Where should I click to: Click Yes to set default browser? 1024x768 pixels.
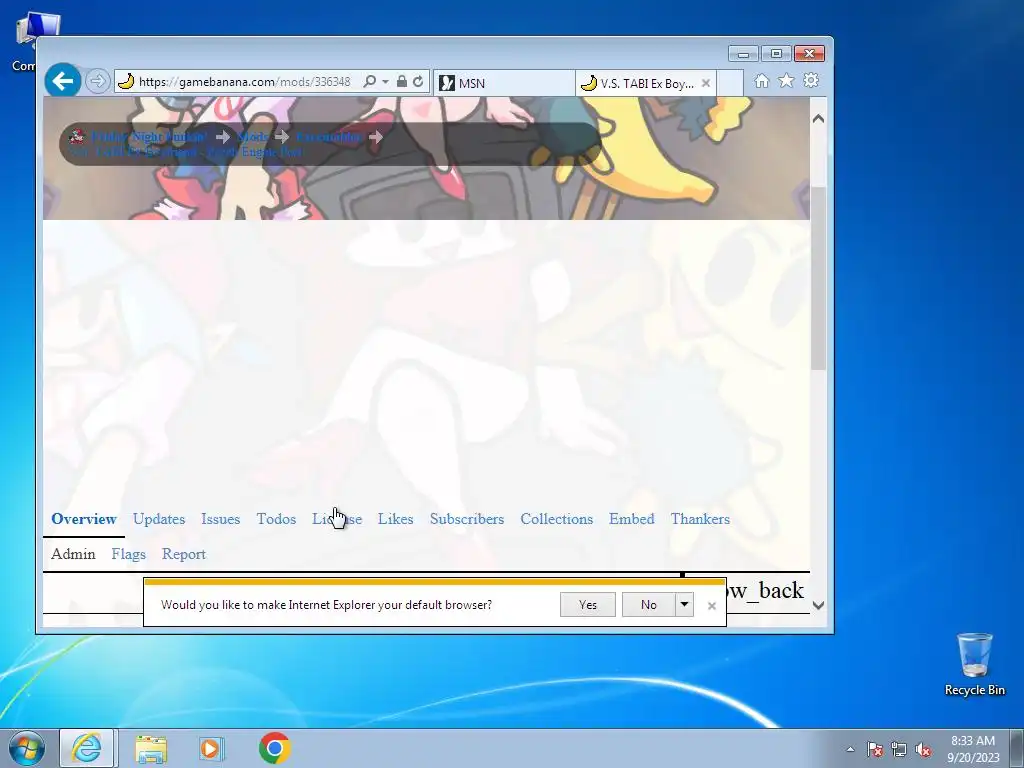588,605
